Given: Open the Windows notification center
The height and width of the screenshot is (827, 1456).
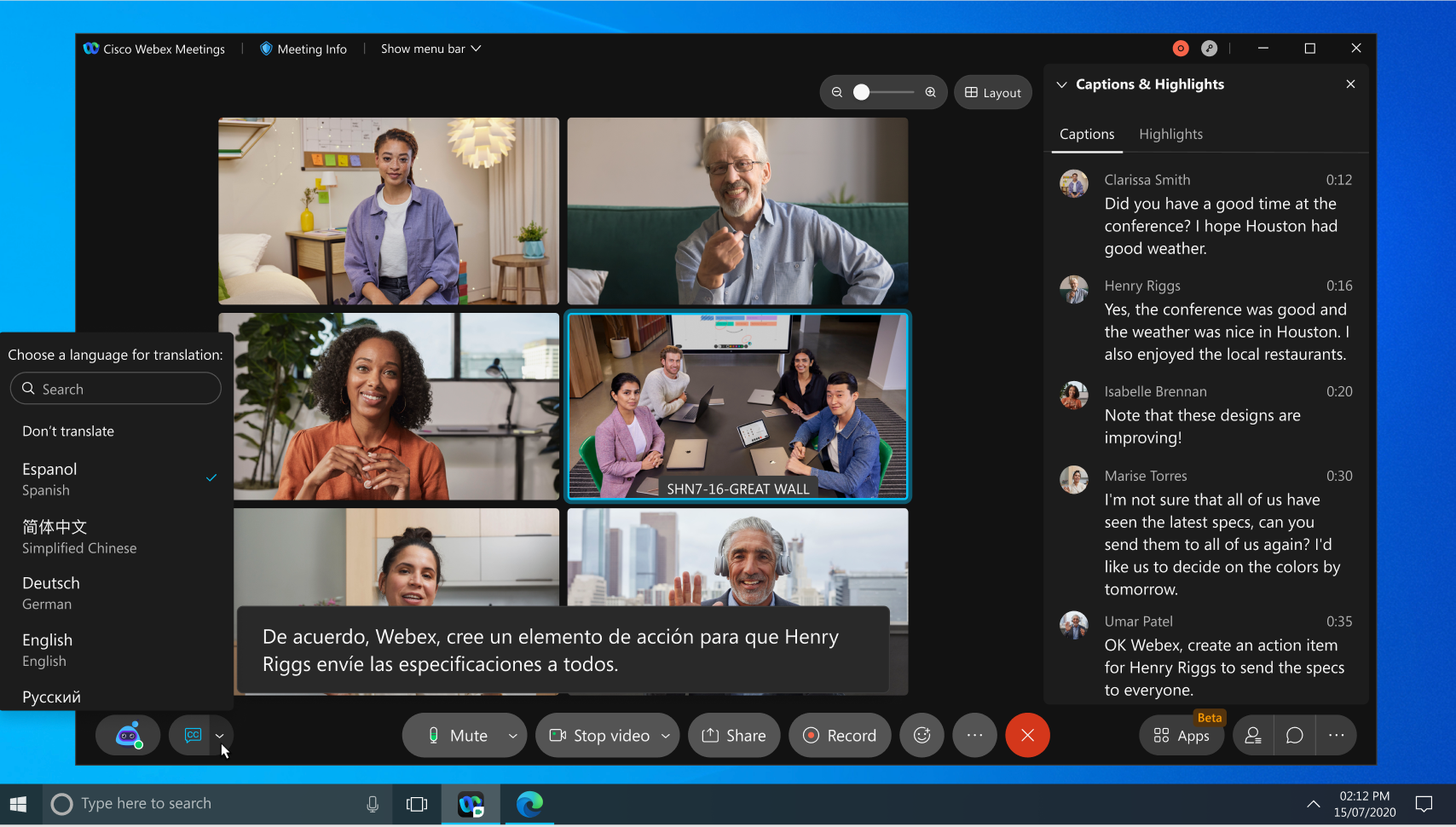Looking at the screenshot, I should point(1424,804).
